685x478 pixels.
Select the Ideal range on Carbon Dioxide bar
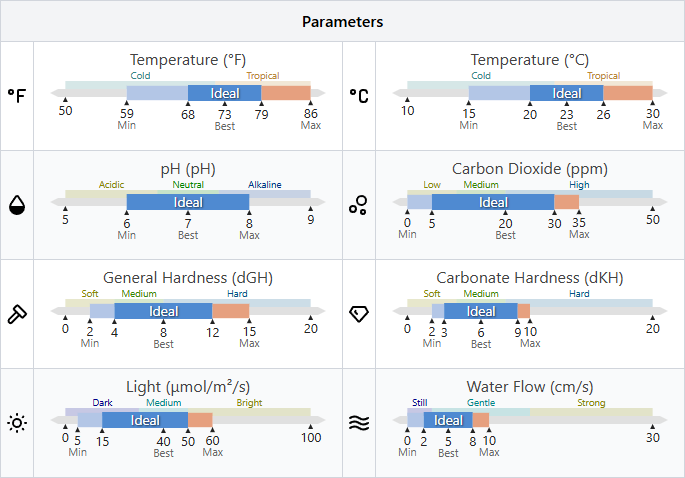[493, 202]
